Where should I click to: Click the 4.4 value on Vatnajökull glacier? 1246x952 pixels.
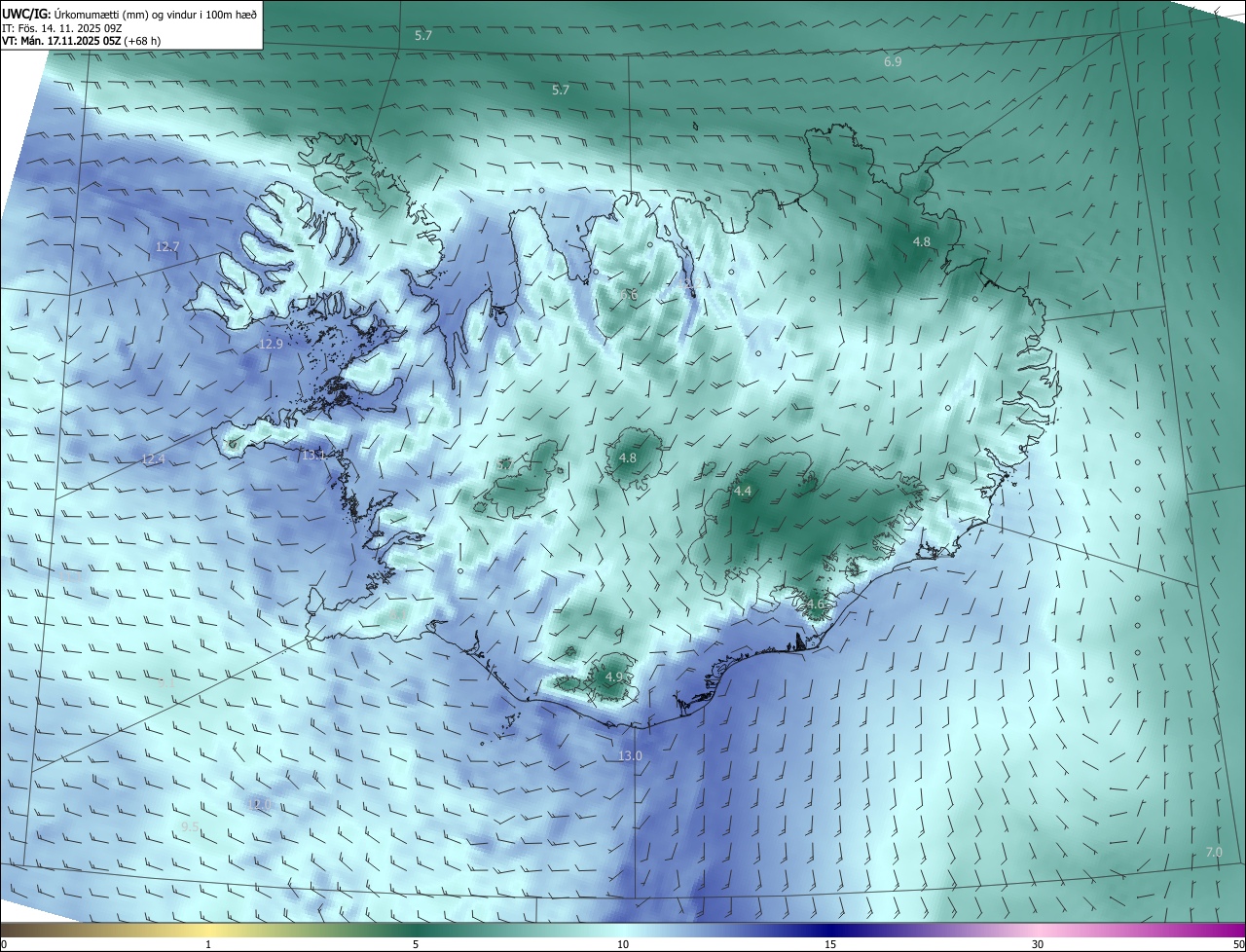743,492
